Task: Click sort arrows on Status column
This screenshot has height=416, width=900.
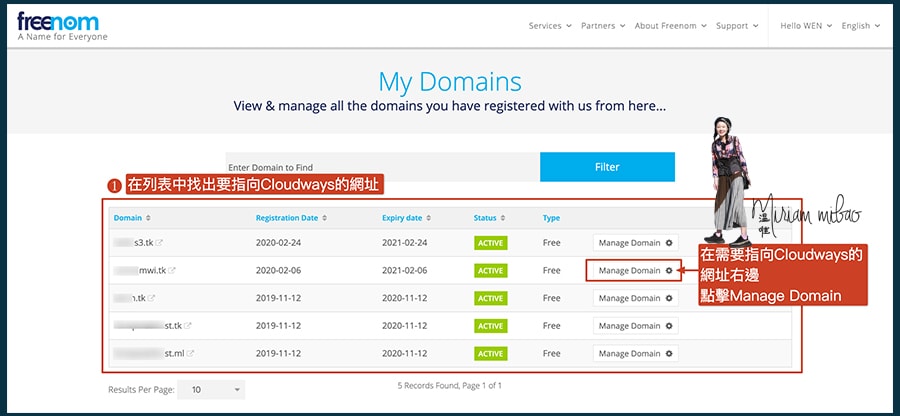Action: [x=503, y=218]
